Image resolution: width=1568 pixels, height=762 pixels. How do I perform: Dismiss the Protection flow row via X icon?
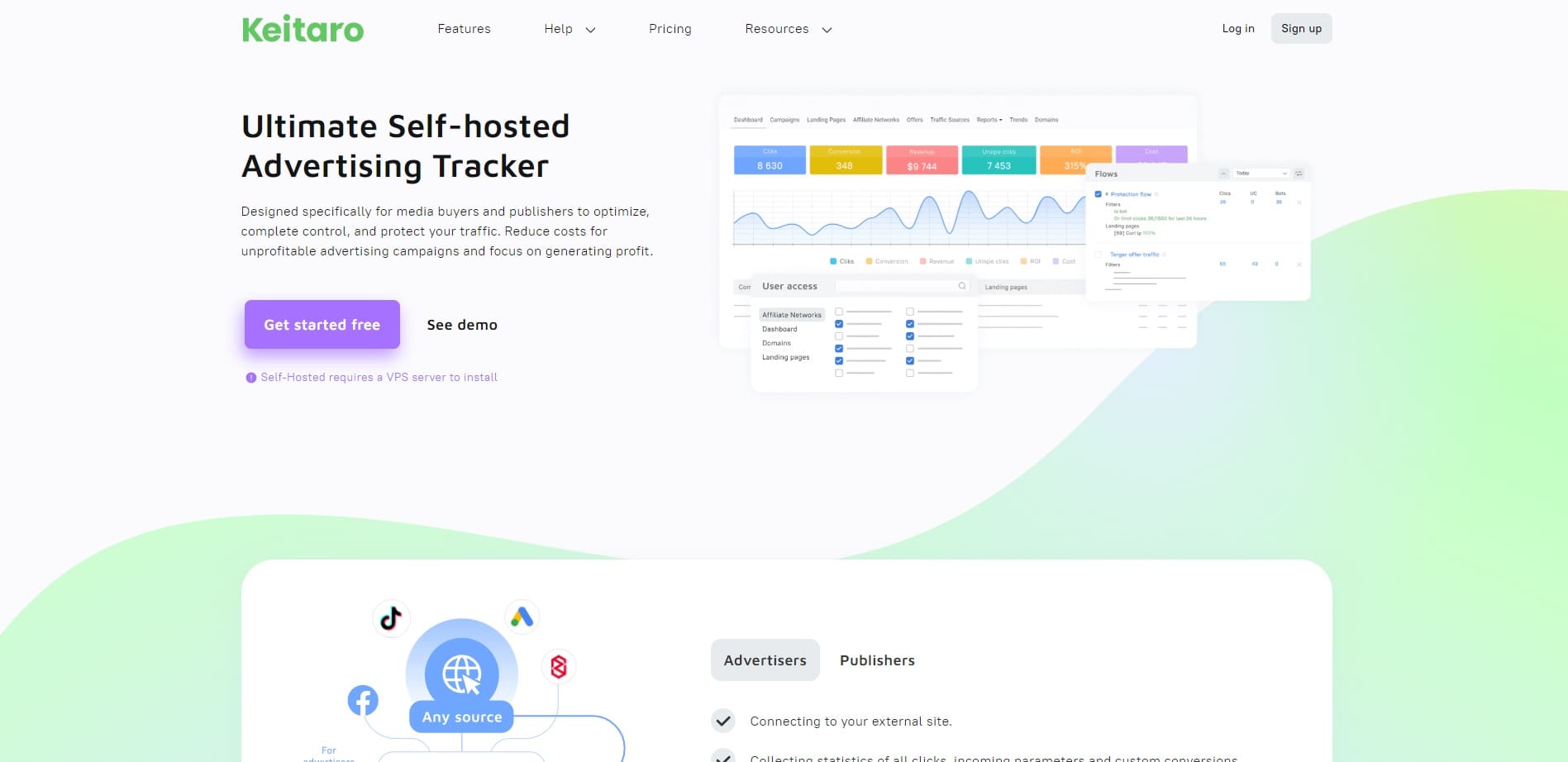pyautogui.click(x=1299, y=202)
